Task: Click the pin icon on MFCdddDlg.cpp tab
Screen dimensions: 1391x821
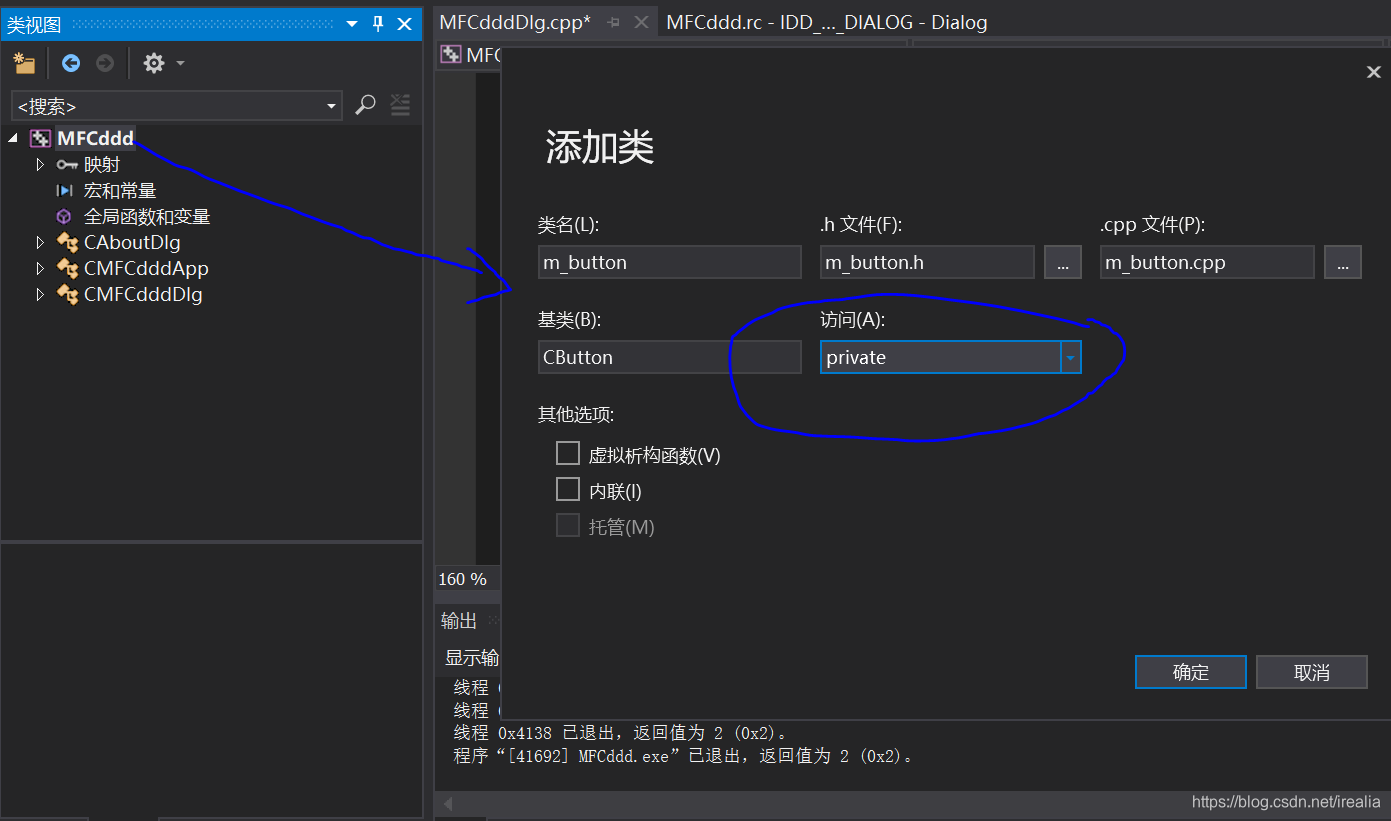Action: (614, 22)
